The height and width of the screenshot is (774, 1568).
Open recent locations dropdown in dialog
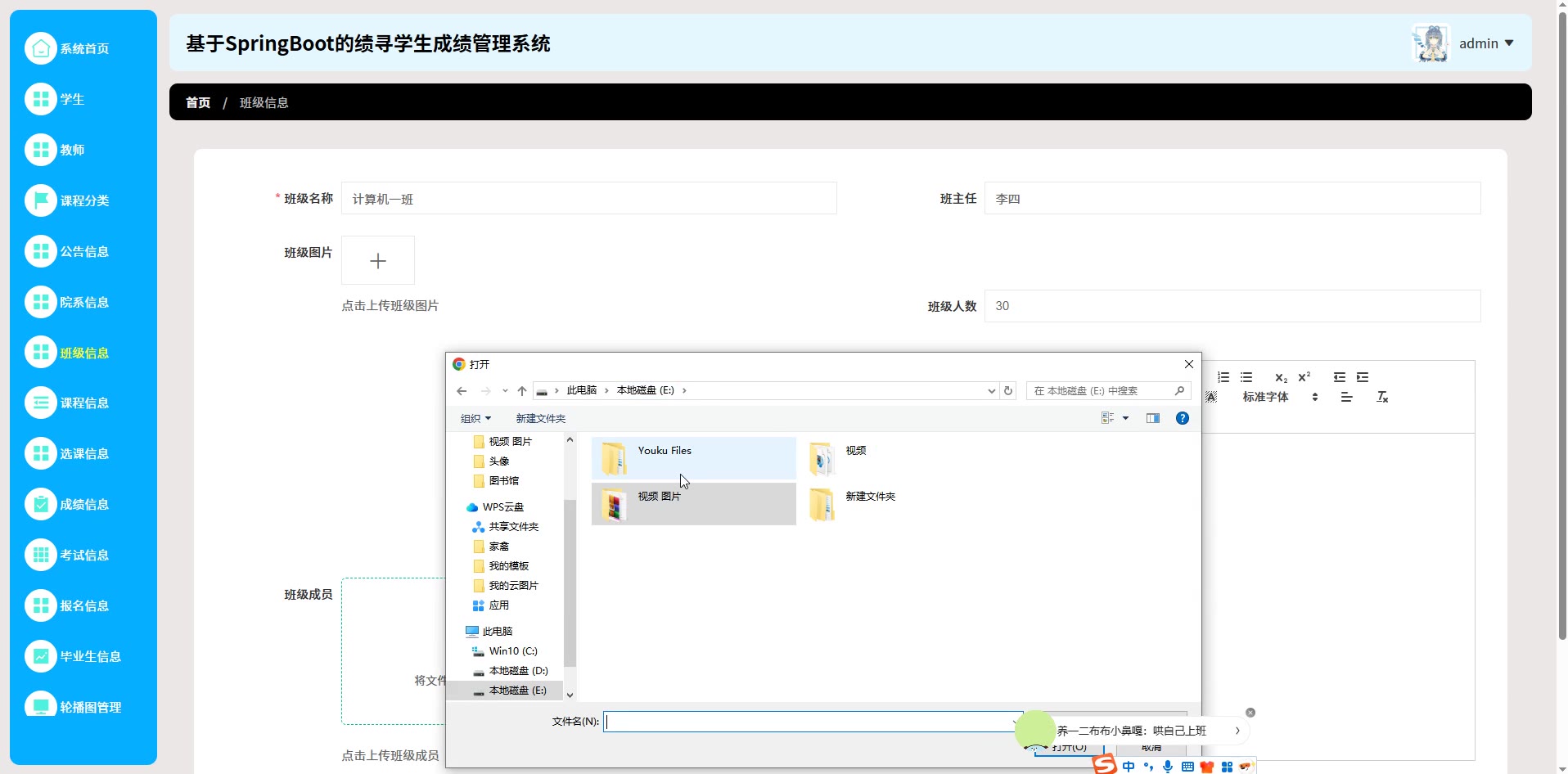pos(505,391)
